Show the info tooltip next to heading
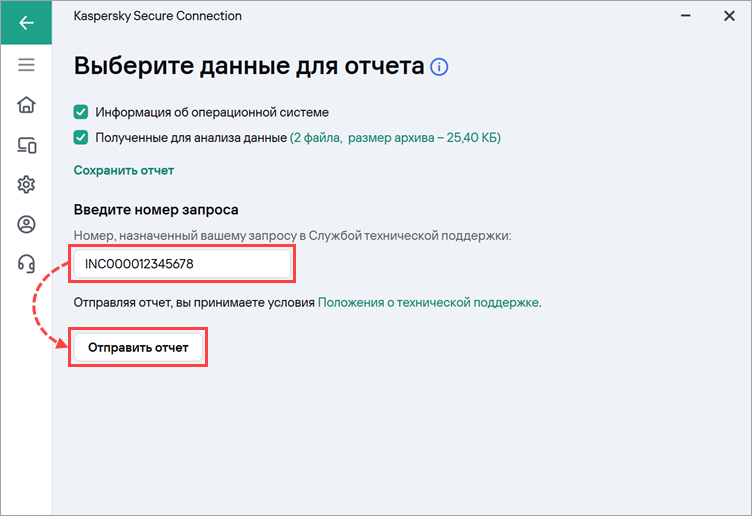The image size is (752, 516). click(439, 67)
